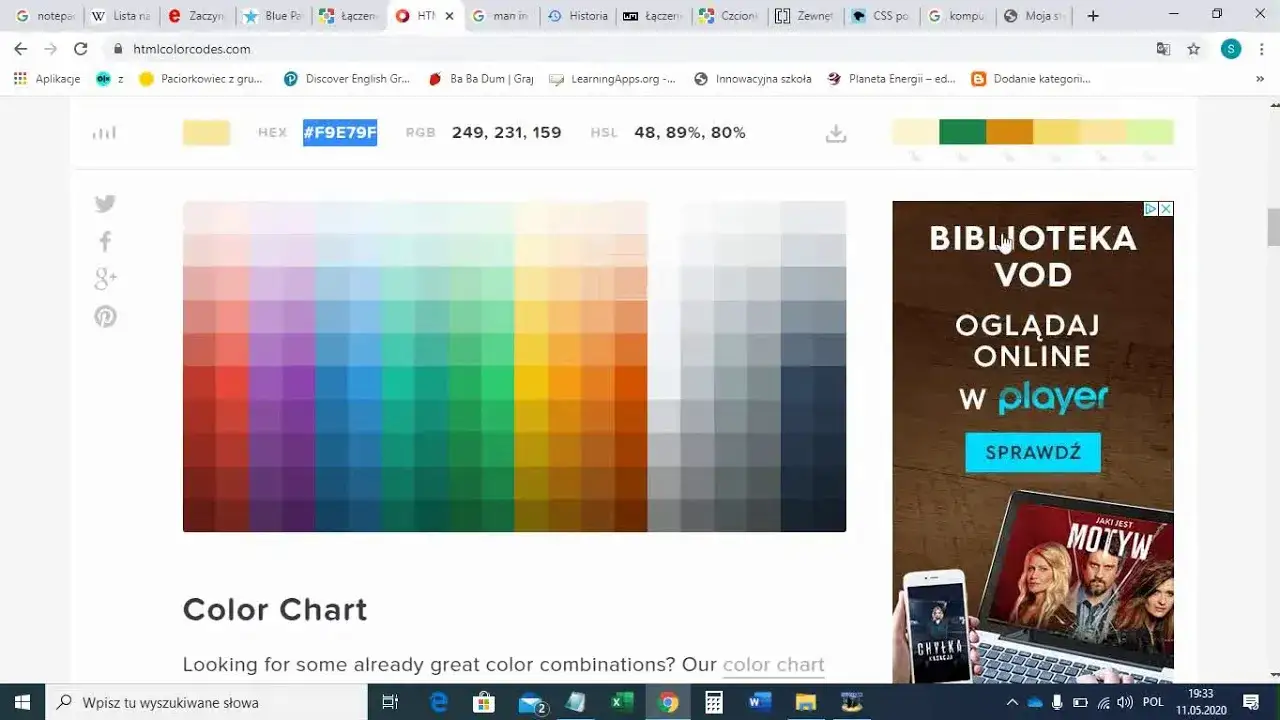Download the color palette
This screenshot has height=720, width=1280.
(836, 132)
